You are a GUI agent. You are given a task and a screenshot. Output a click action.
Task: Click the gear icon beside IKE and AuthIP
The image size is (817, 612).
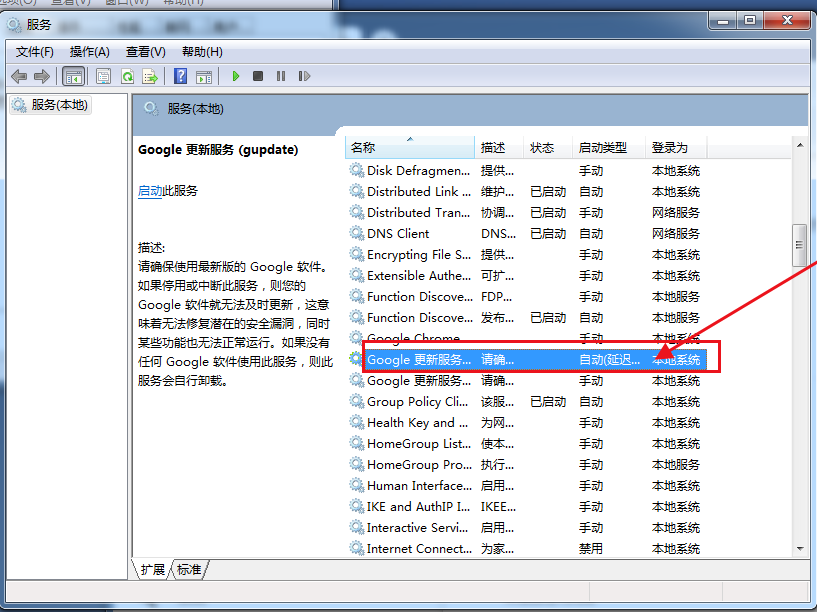pos(356,506)
